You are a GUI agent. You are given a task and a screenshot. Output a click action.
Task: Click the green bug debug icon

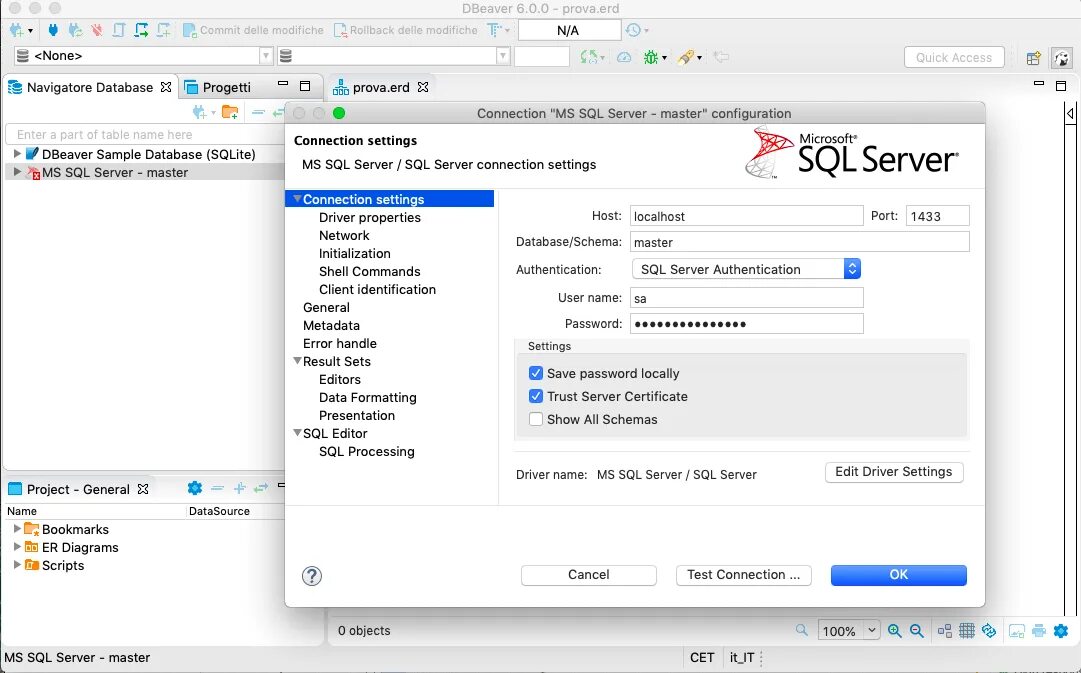coord(650,57)
